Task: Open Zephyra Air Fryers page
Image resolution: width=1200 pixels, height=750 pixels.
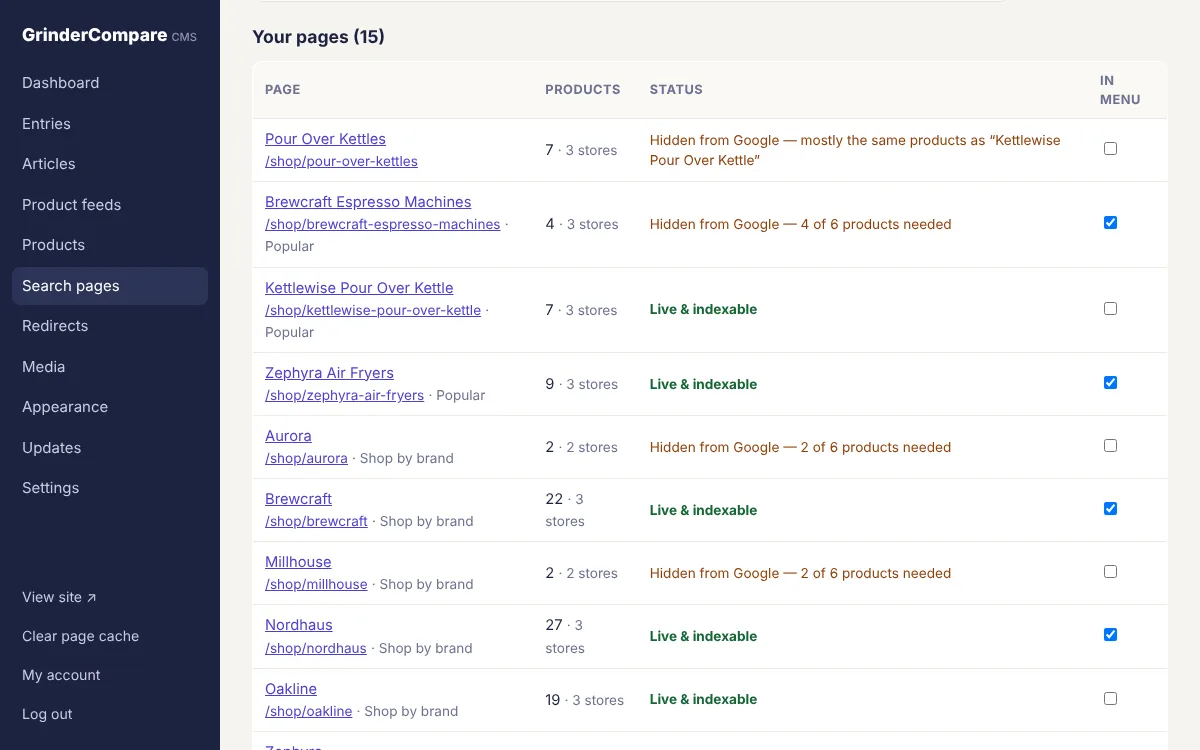Action: tap(329, 373)
